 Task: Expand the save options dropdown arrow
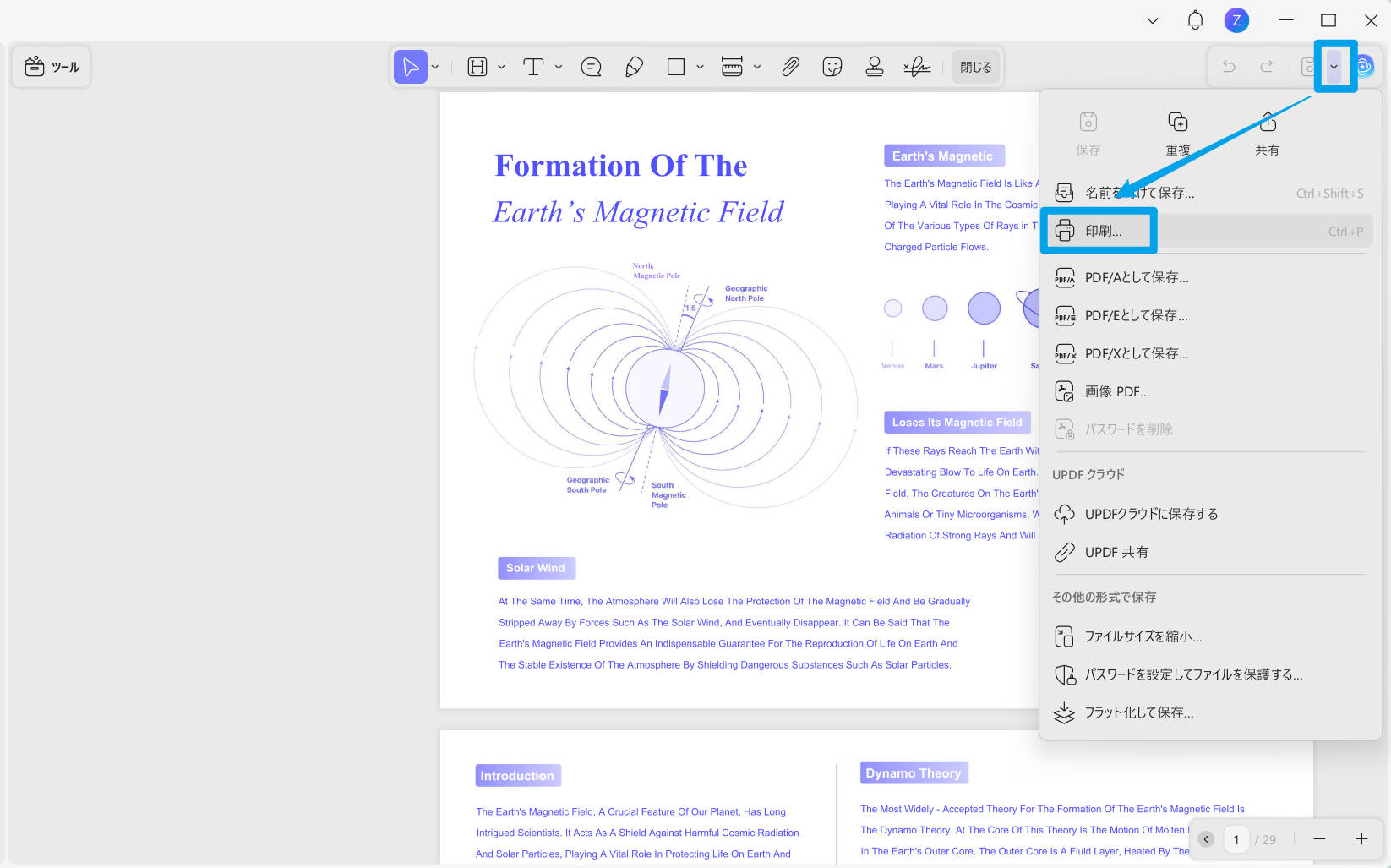pos(1334,67)
